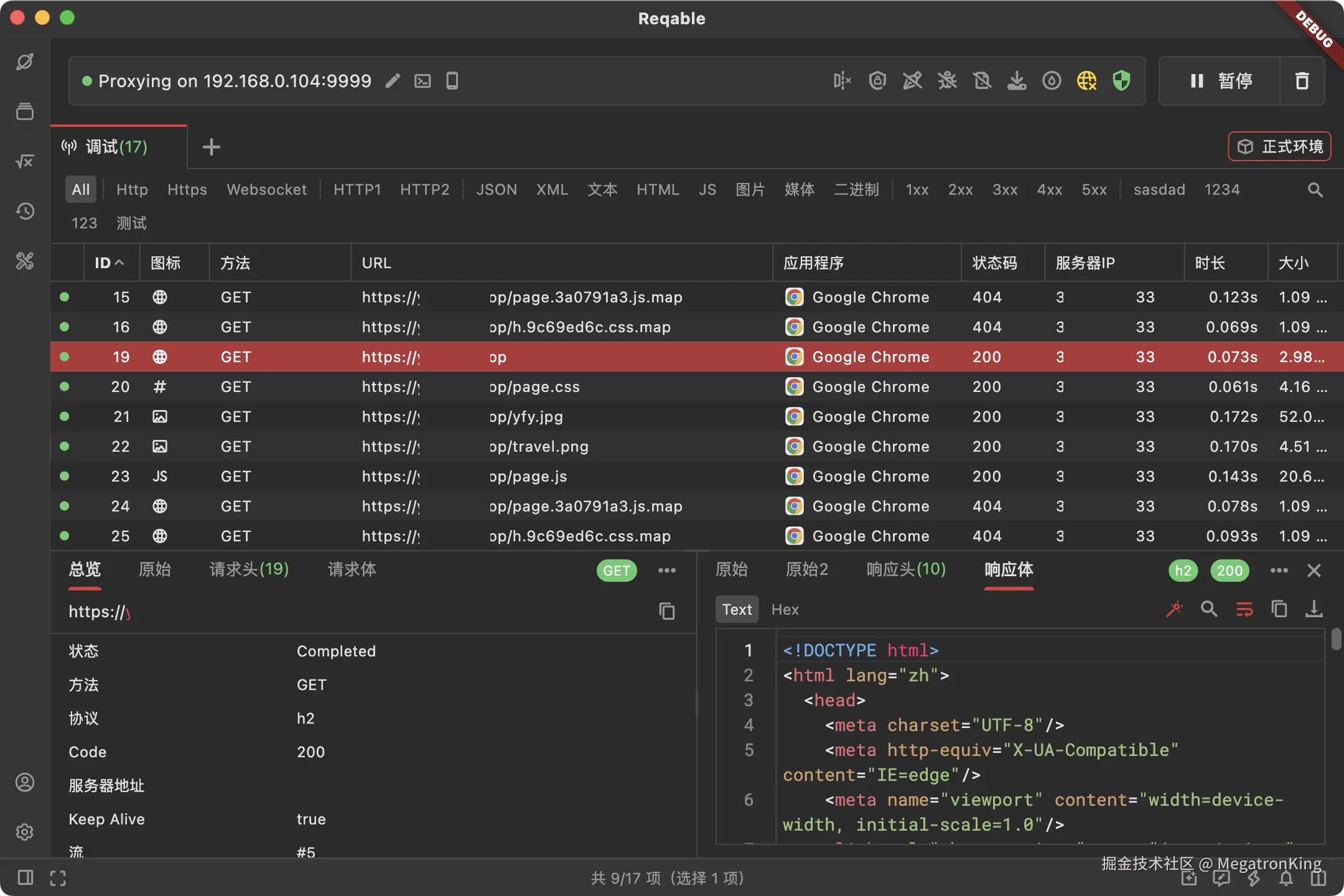Toggle the green shield SSL icon

point(1121,81)
